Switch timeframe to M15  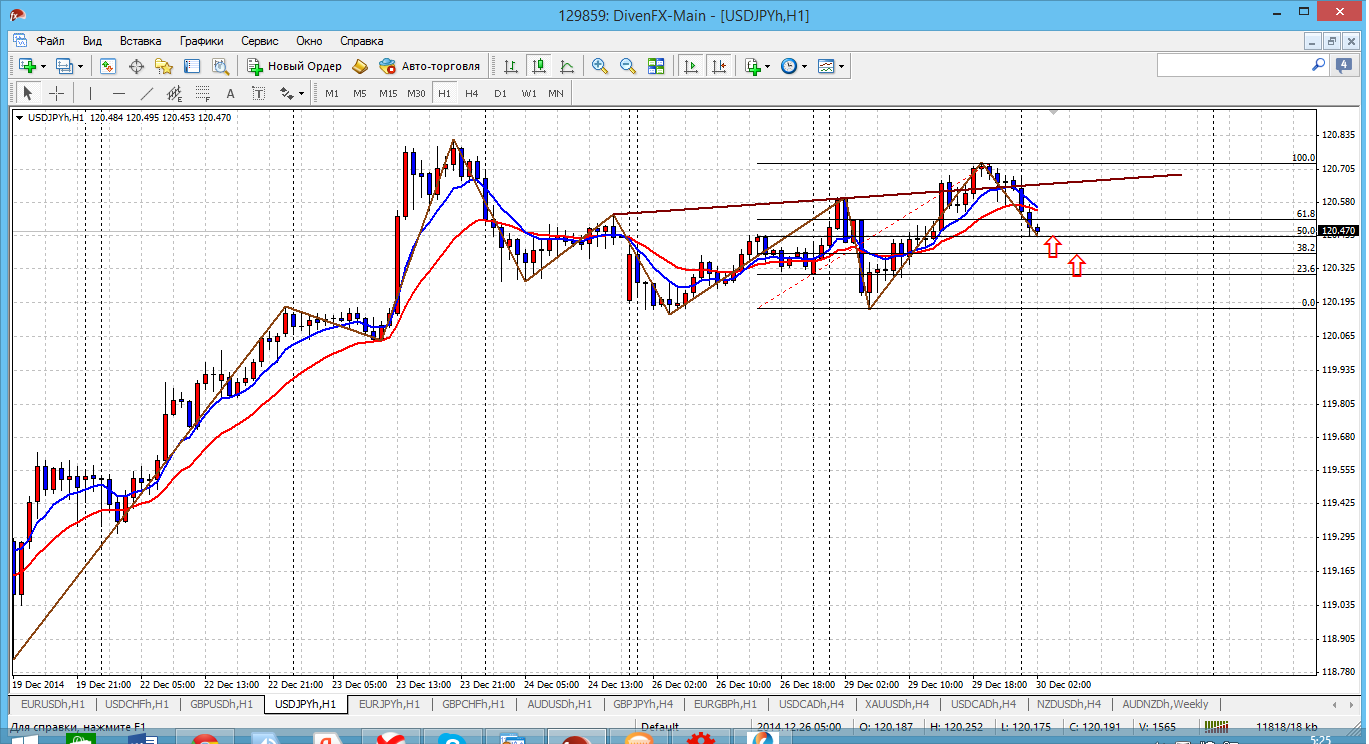coord(388,93)
